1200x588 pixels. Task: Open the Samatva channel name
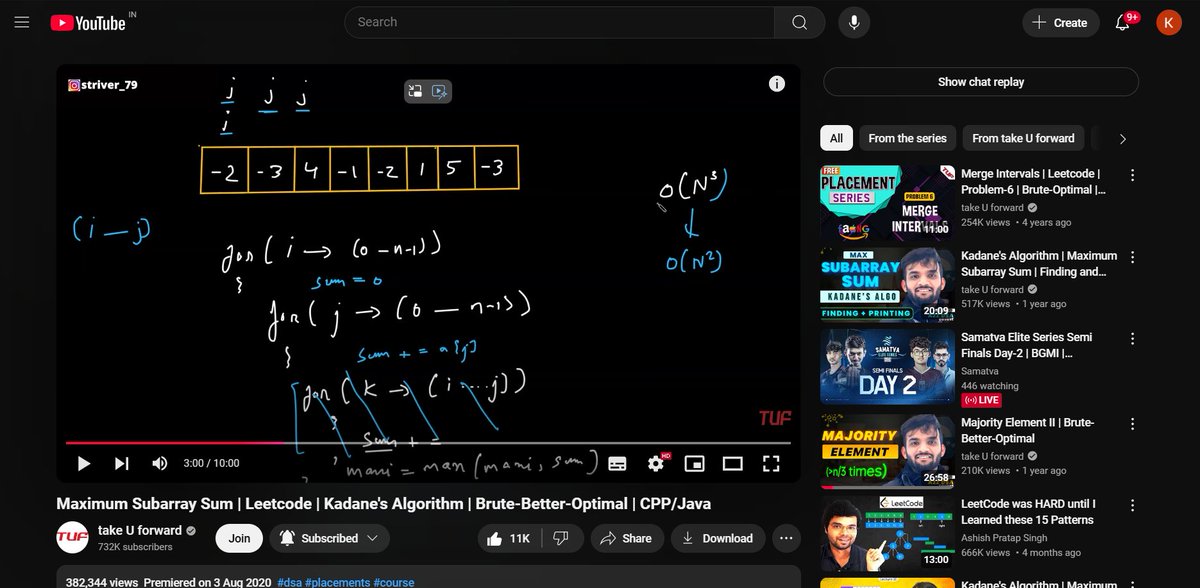pos(982,370)
